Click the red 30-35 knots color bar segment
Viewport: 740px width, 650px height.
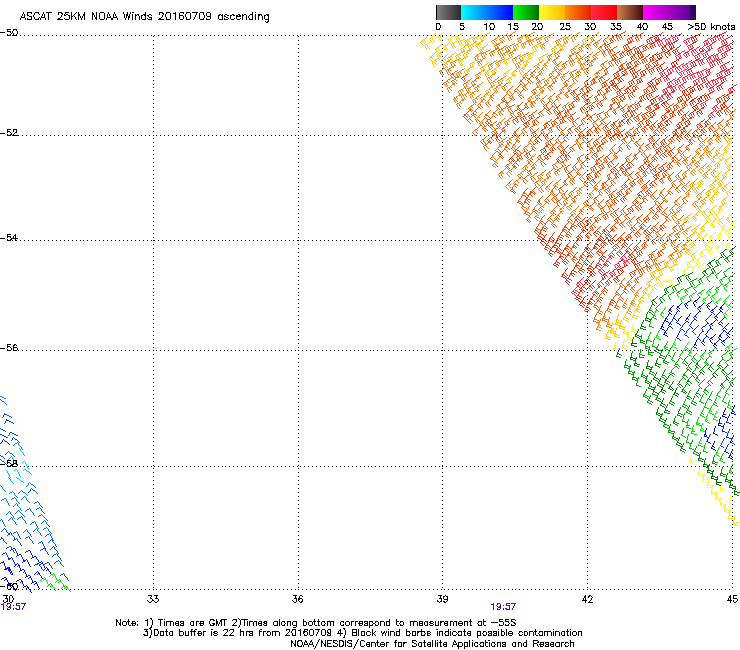click(x=604, y=12)
